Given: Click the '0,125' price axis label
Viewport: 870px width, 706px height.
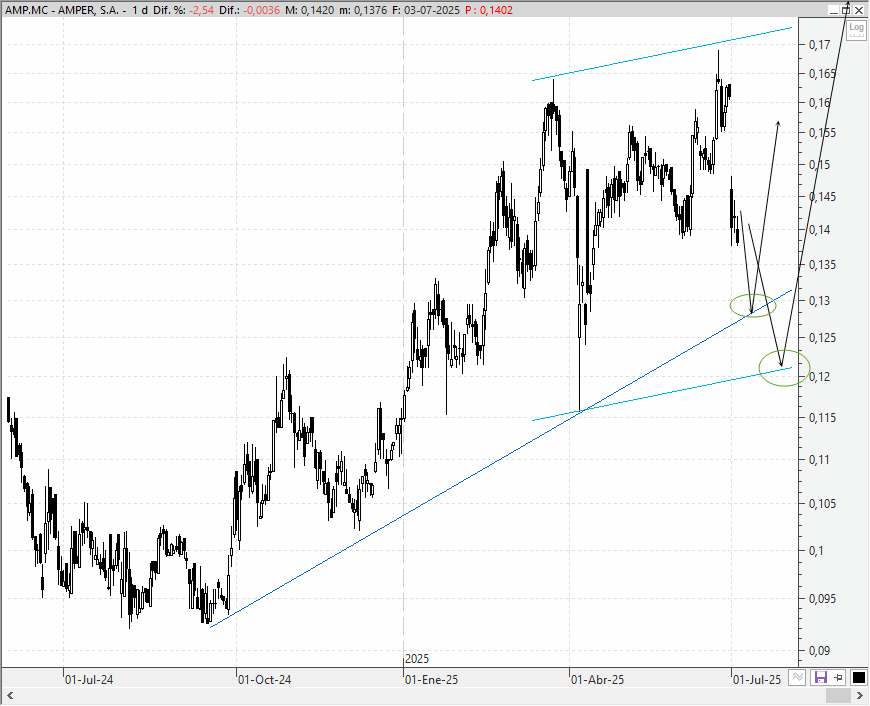Looking at the screenshot, I should (x=822, y=338).
